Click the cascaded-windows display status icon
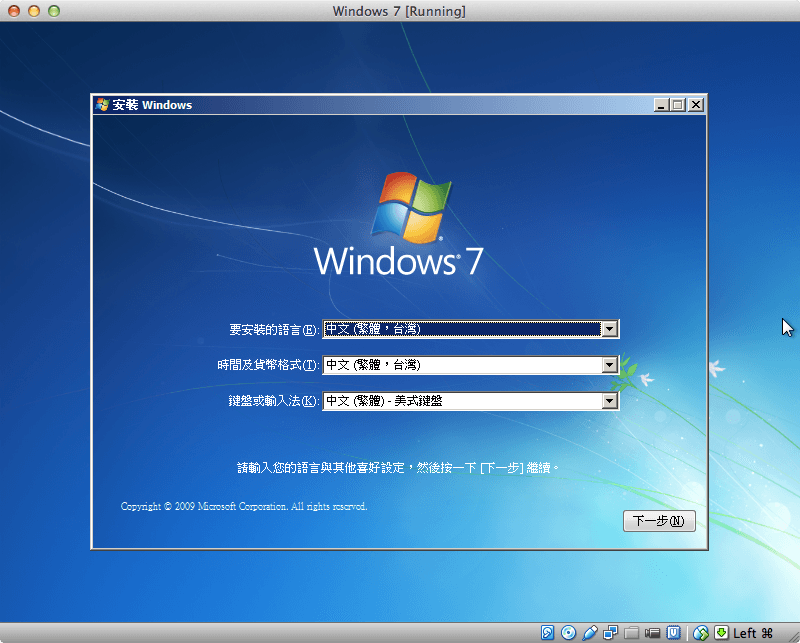This screenshot has height=643, width=800. click(x=610, y=632)
